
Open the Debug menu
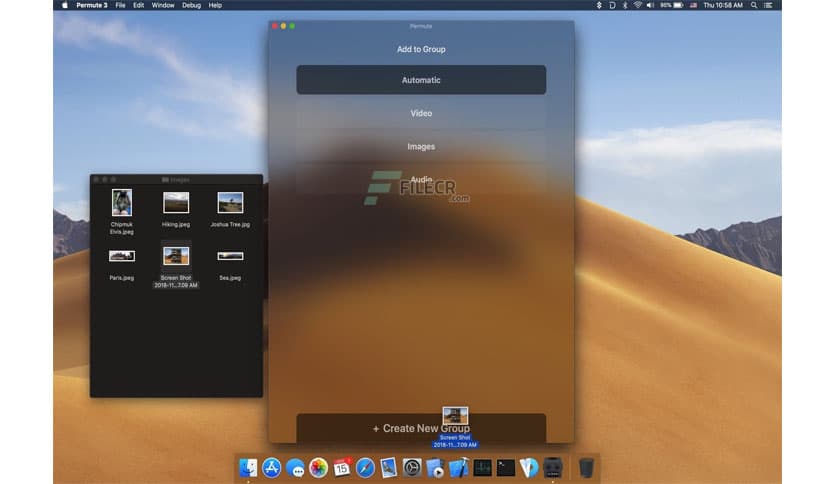point(191,5)
